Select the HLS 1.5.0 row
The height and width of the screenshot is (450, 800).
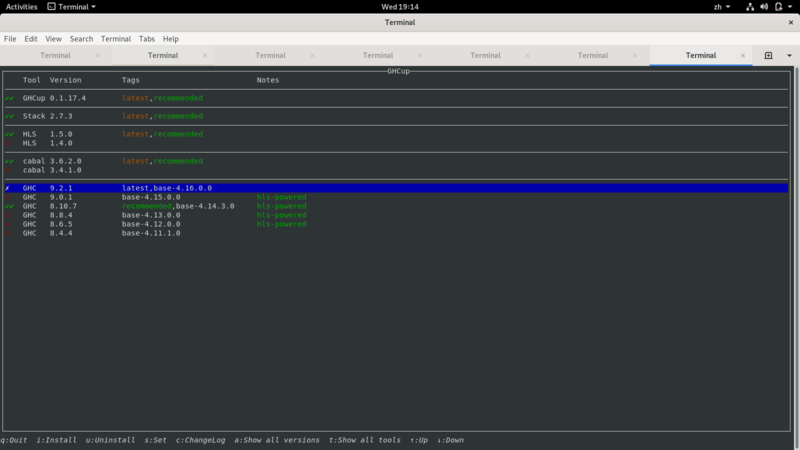click(396, 134)
